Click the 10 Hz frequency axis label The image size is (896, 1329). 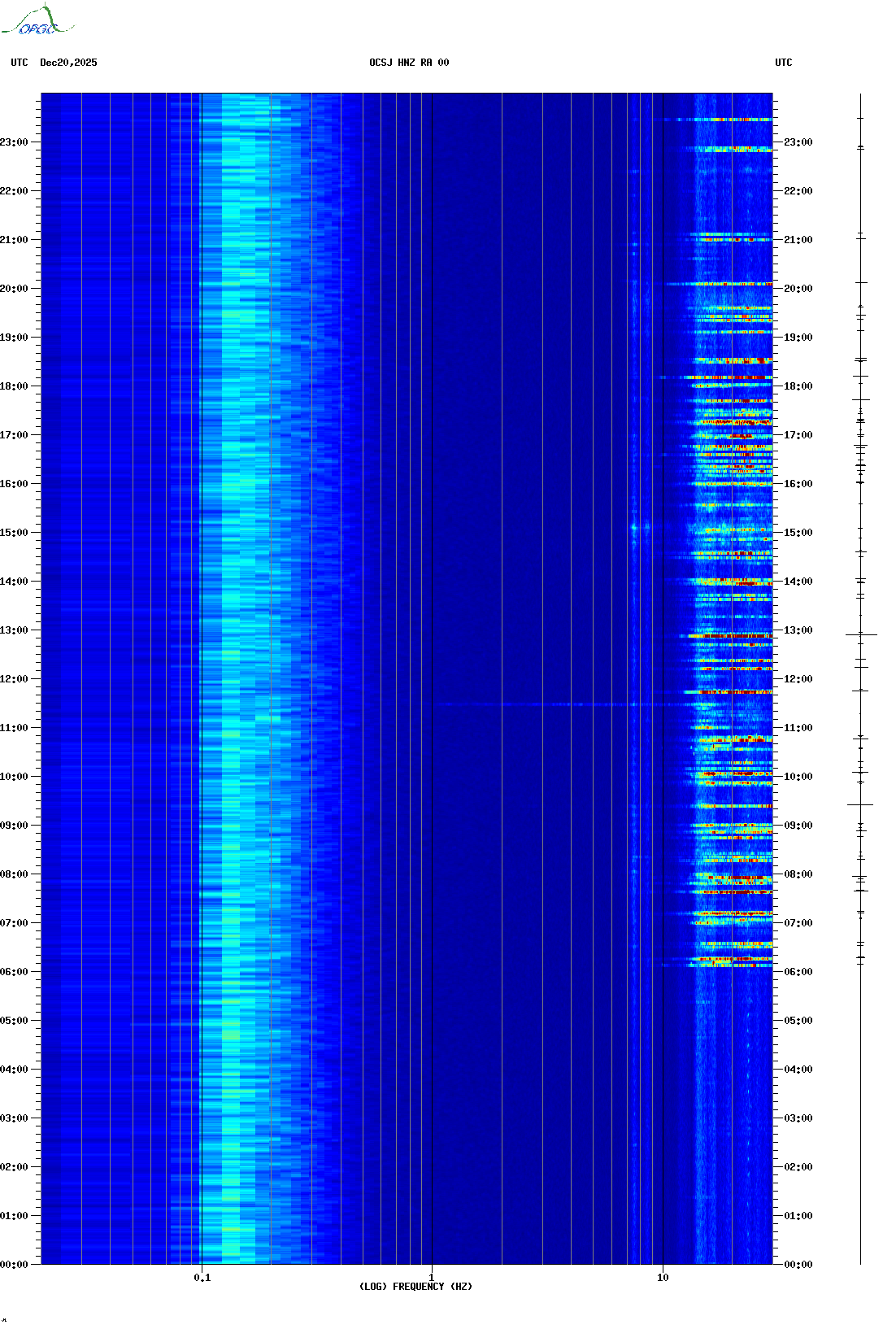point(663,1277)
